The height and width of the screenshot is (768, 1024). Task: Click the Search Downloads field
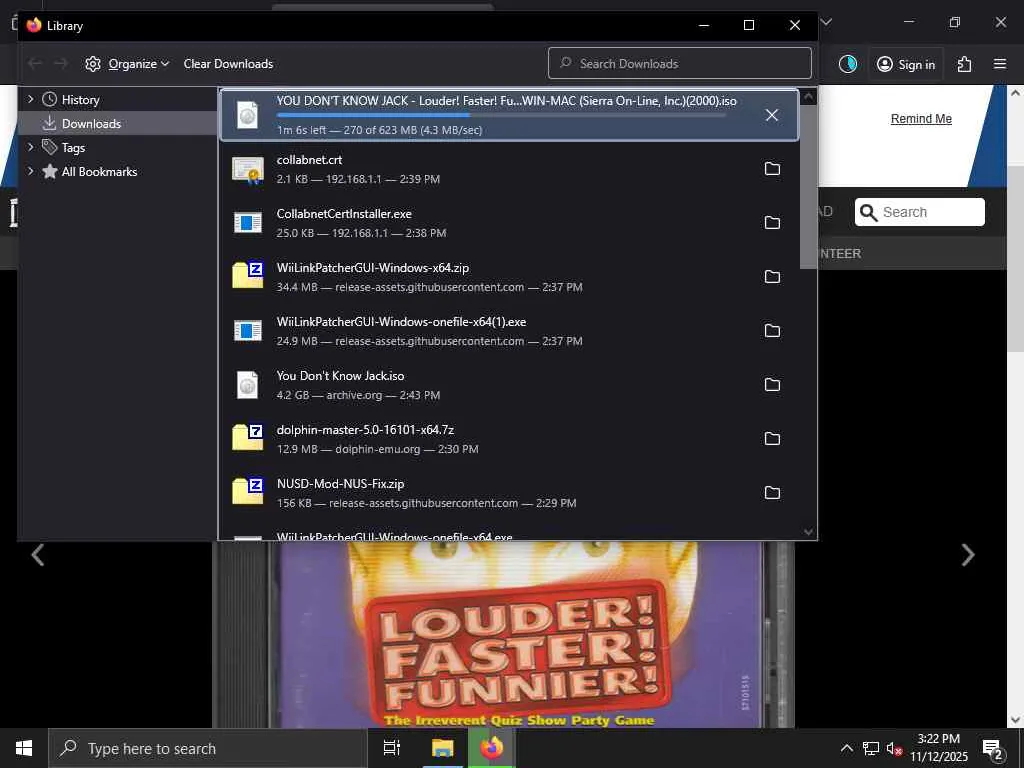(x=680, y=63)
